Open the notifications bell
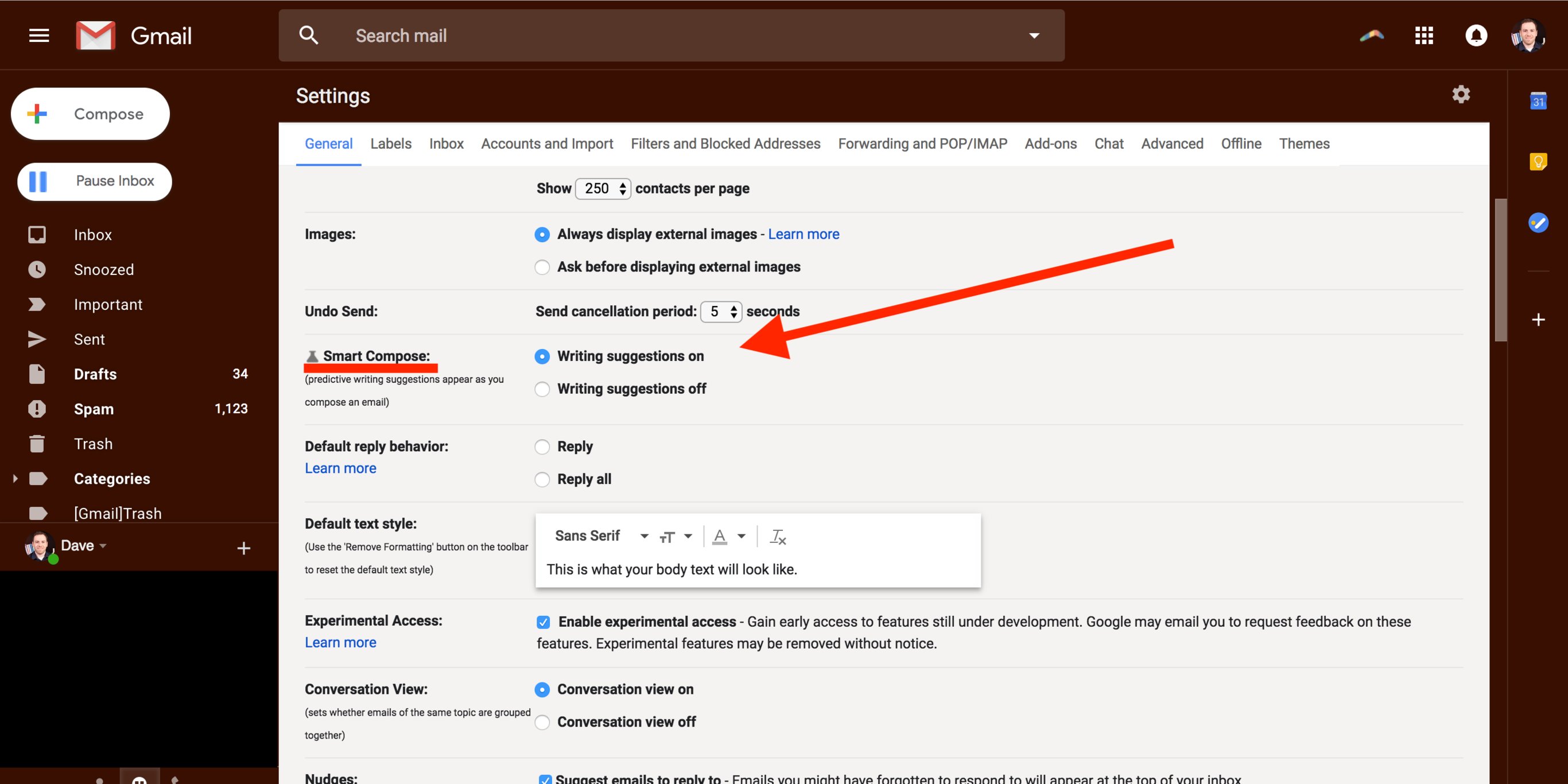Image resolution: width=1568 pixels, height=784 pixels. pos(1476,36)
